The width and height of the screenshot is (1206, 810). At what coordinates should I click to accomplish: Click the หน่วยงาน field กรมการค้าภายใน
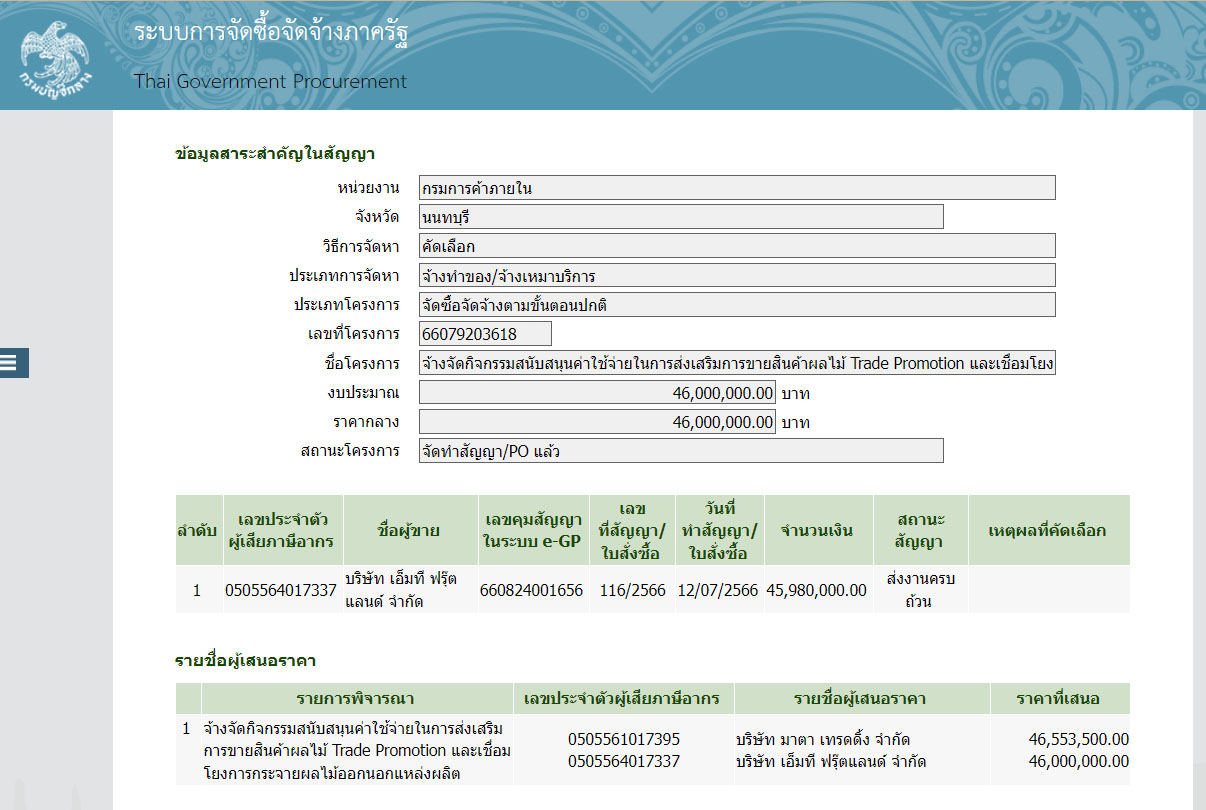coord(737,188)
